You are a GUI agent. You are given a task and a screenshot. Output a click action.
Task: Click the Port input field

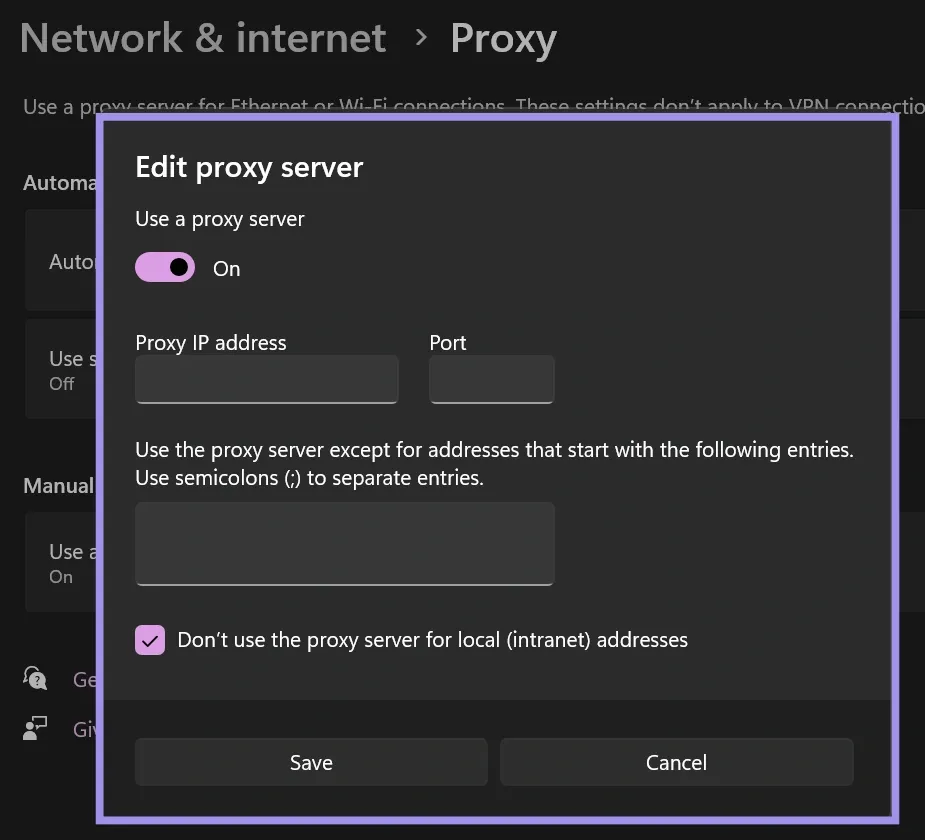click(x=491, y=379)
